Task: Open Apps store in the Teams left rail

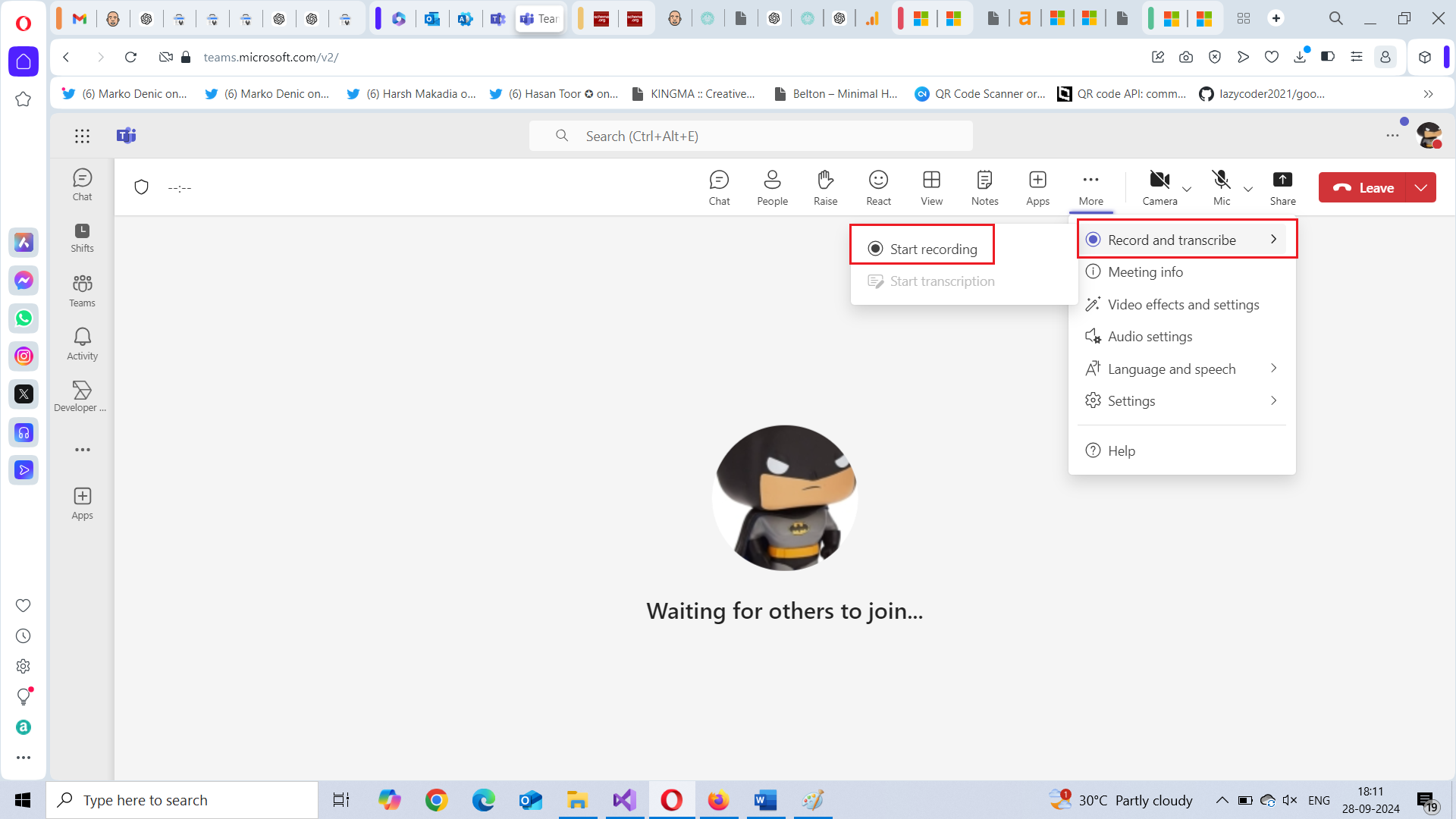Action: pyautogui.click(x=82, y=504)
